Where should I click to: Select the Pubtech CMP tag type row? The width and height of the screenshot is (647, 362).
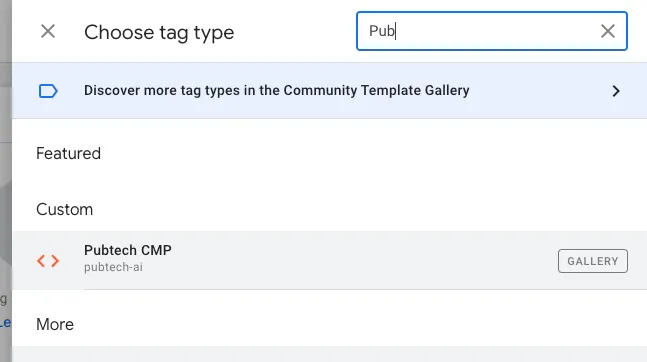(329, 260)
